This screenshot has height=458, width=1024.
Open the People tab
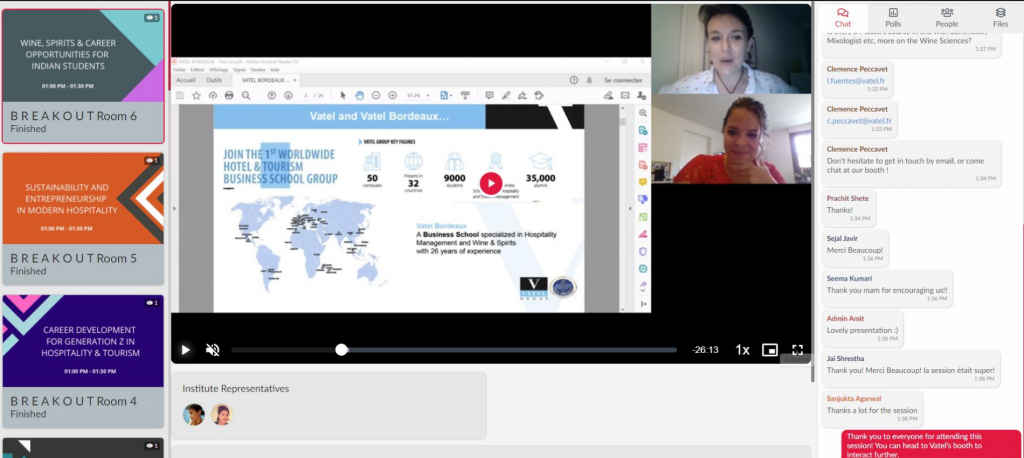pyautogui.click(x=946, y=17)
